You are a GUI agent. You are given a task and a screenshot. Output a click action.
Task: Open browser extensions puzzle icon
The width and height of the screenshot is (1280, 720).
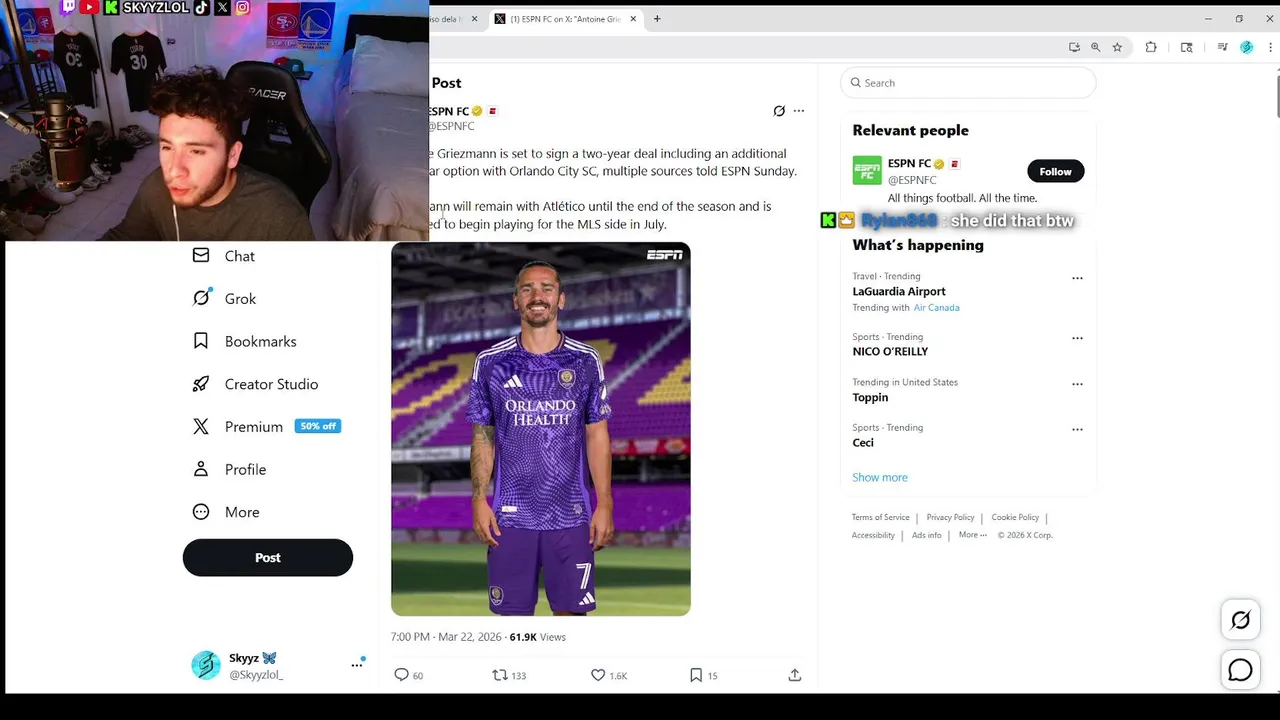pyautogui.click(x=1151, y=47)
